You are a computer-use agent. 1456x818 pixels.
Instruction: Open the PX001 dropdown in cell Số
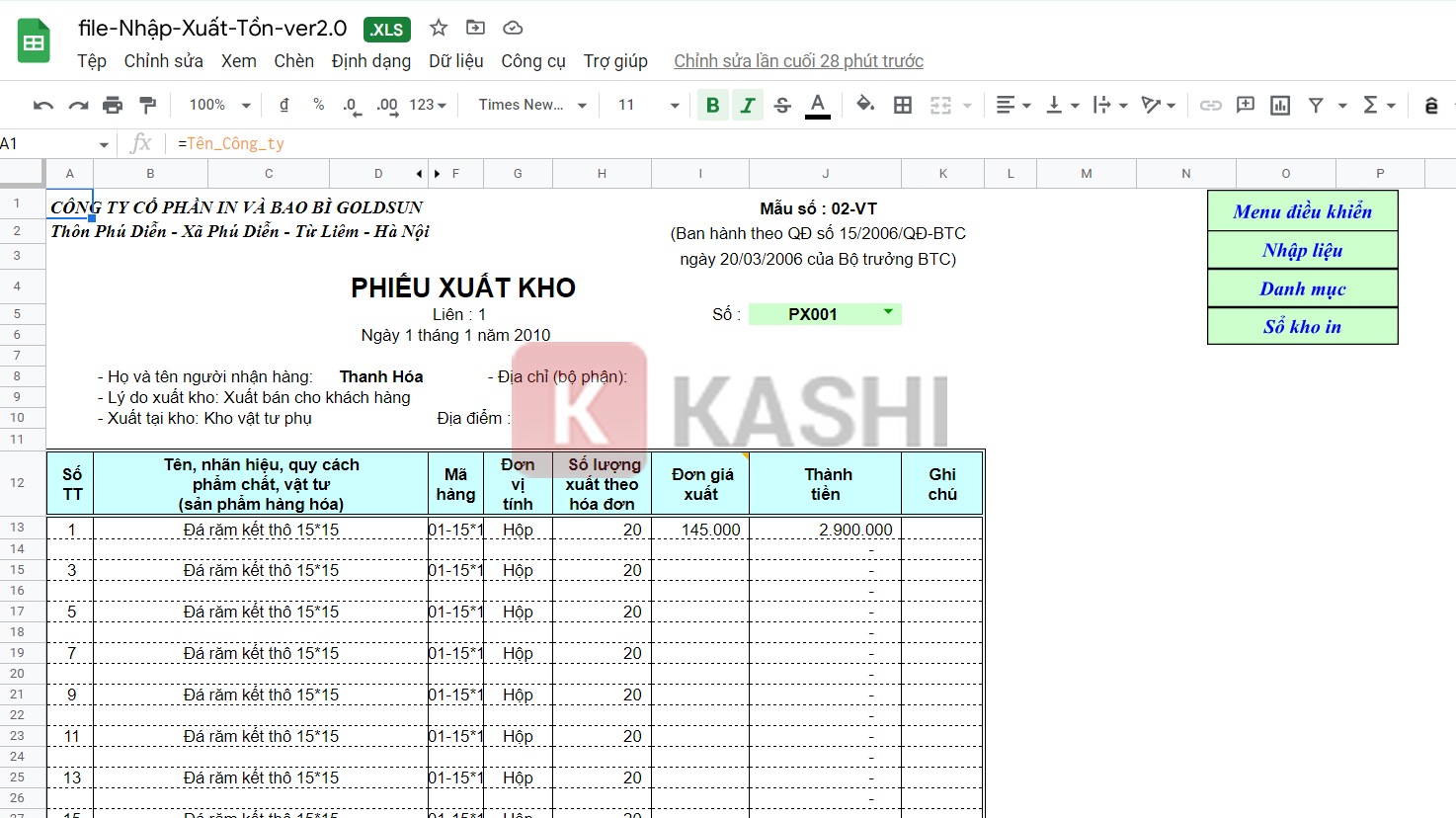[x=888, y=313]
